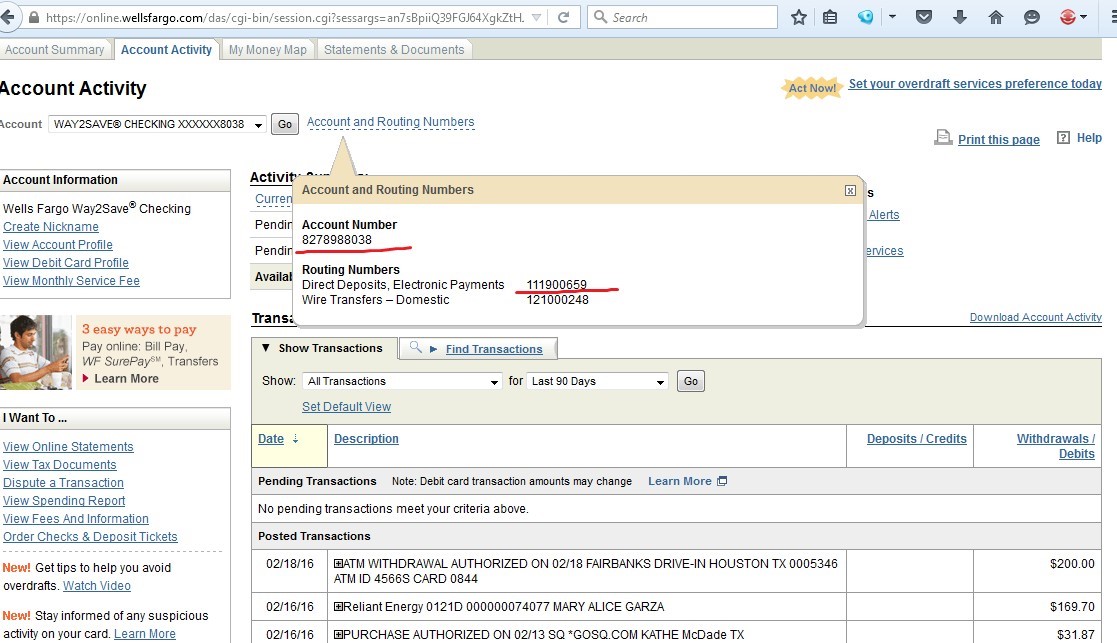Open the All Transactions dropdown
The height and width of the screenshot is (643, 1117).
pyautogui.click(x=494, y=382)
